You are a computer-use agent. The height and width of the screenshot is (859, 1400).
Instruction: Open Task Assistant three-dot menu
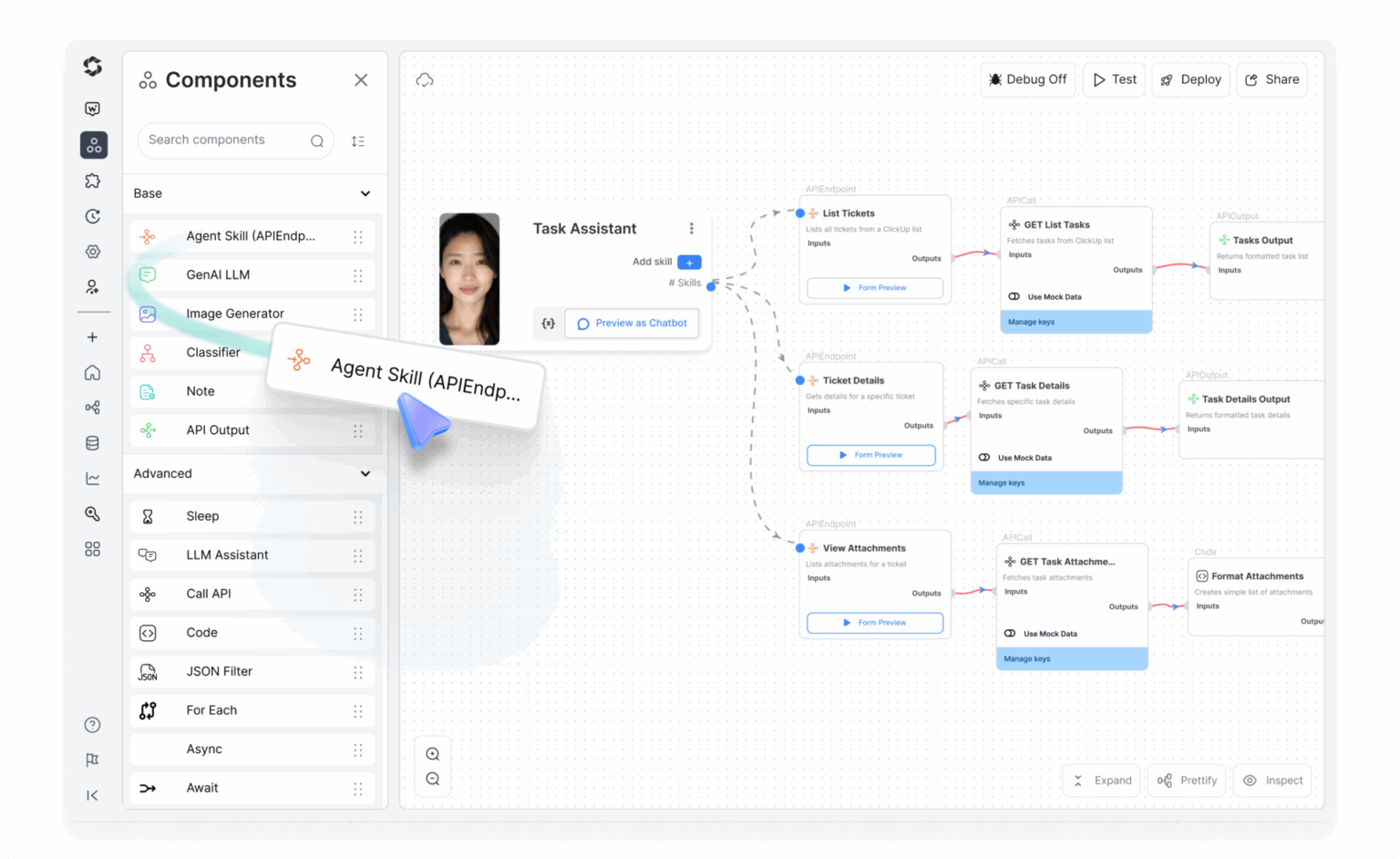692,229
